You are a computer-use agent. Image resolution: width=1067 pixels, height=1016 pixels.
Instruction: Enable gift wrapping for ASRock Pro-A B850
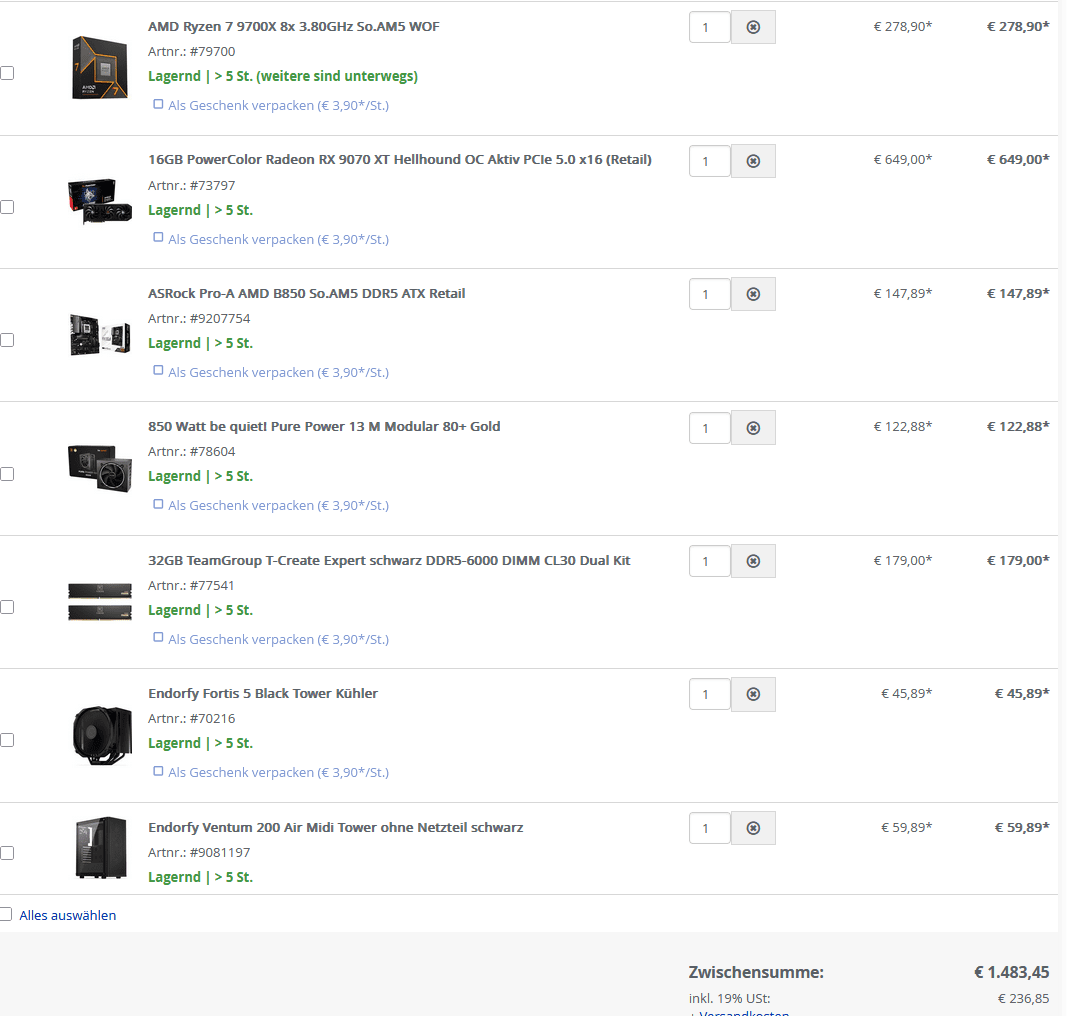click(x=158, y=371)
